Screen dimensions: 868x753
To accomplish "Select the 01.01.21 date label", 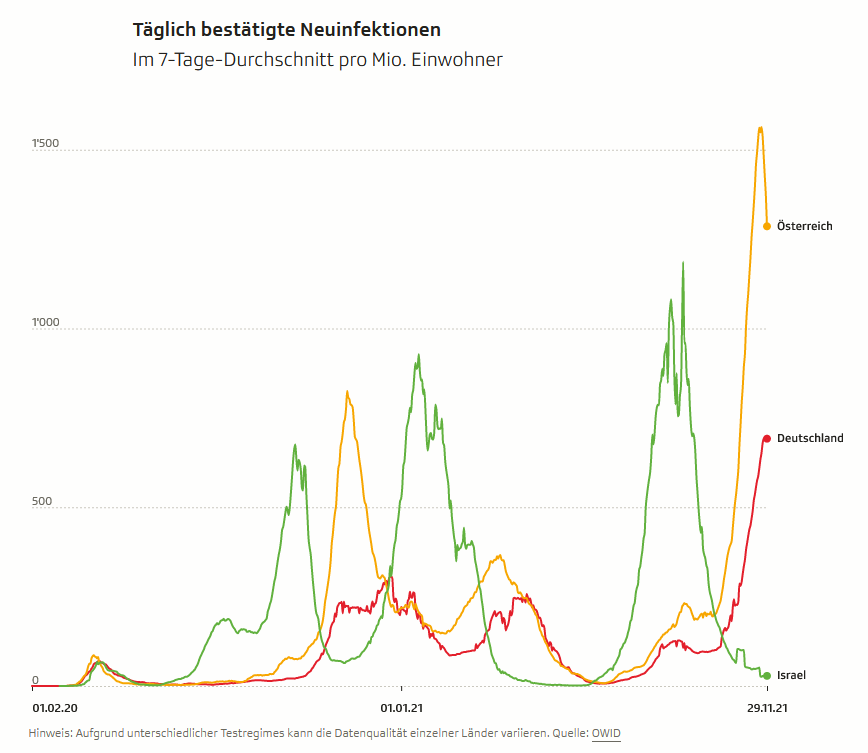I will (401, 707).
